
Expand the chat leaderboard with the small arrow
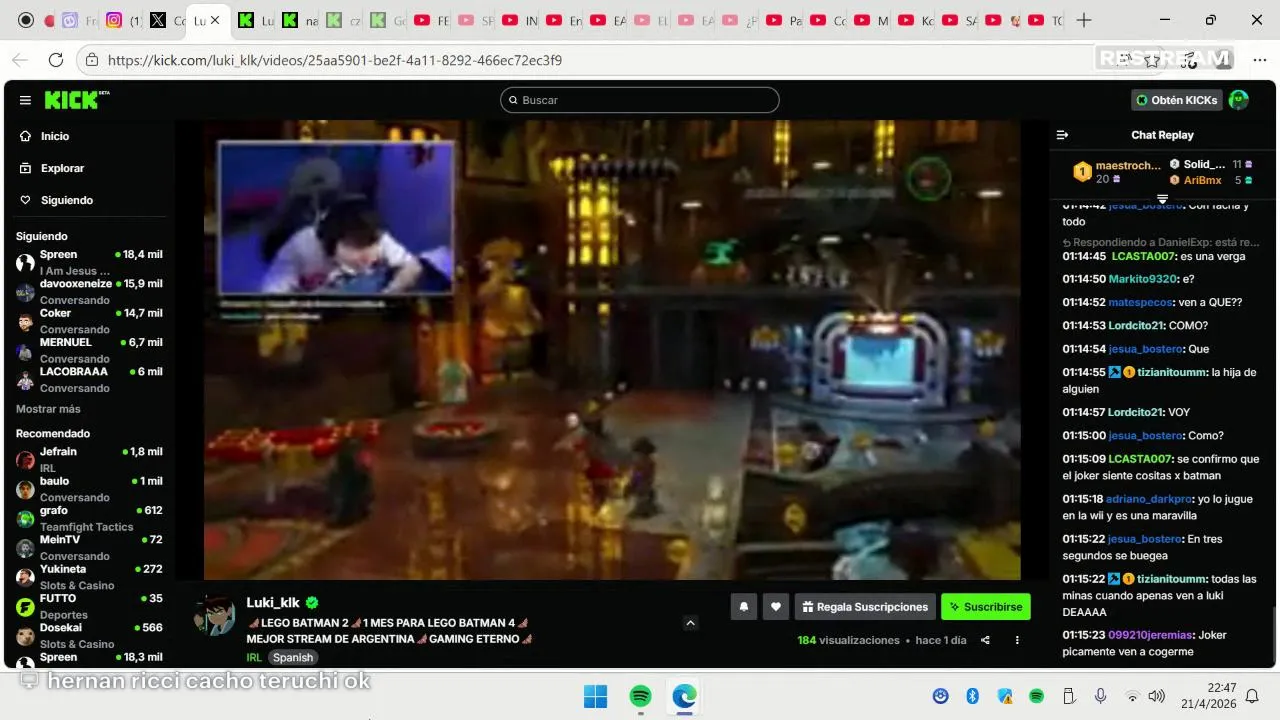coord(1162,198)
